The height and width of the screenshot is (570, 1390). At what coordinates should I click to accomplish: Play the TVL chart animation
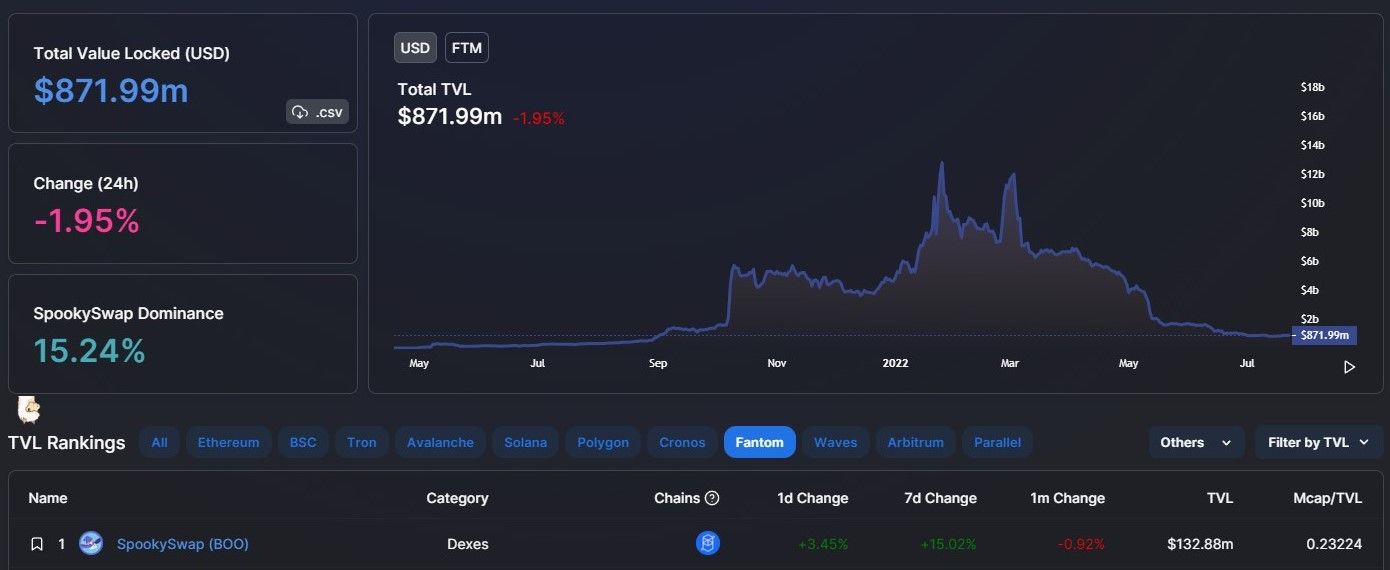(1349, 367)
